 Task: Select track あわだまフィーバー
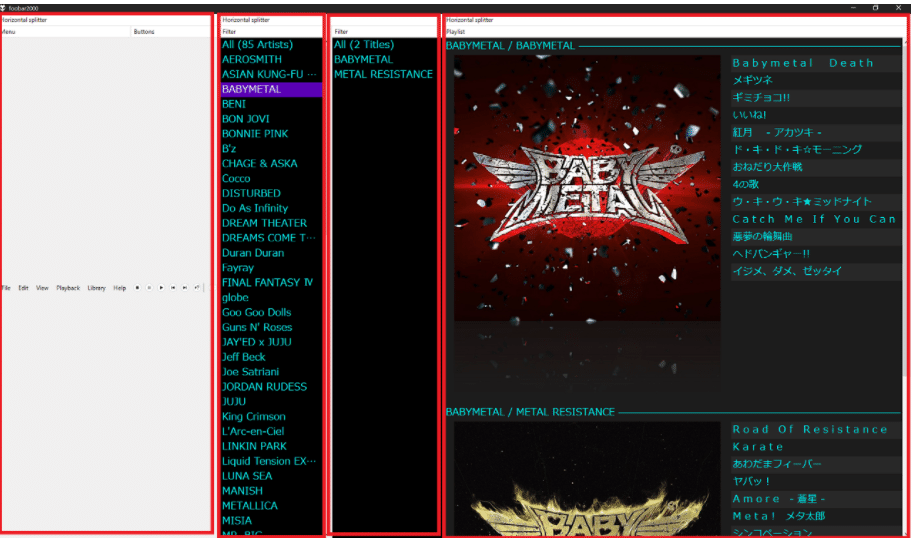click(x=816, y=464)
